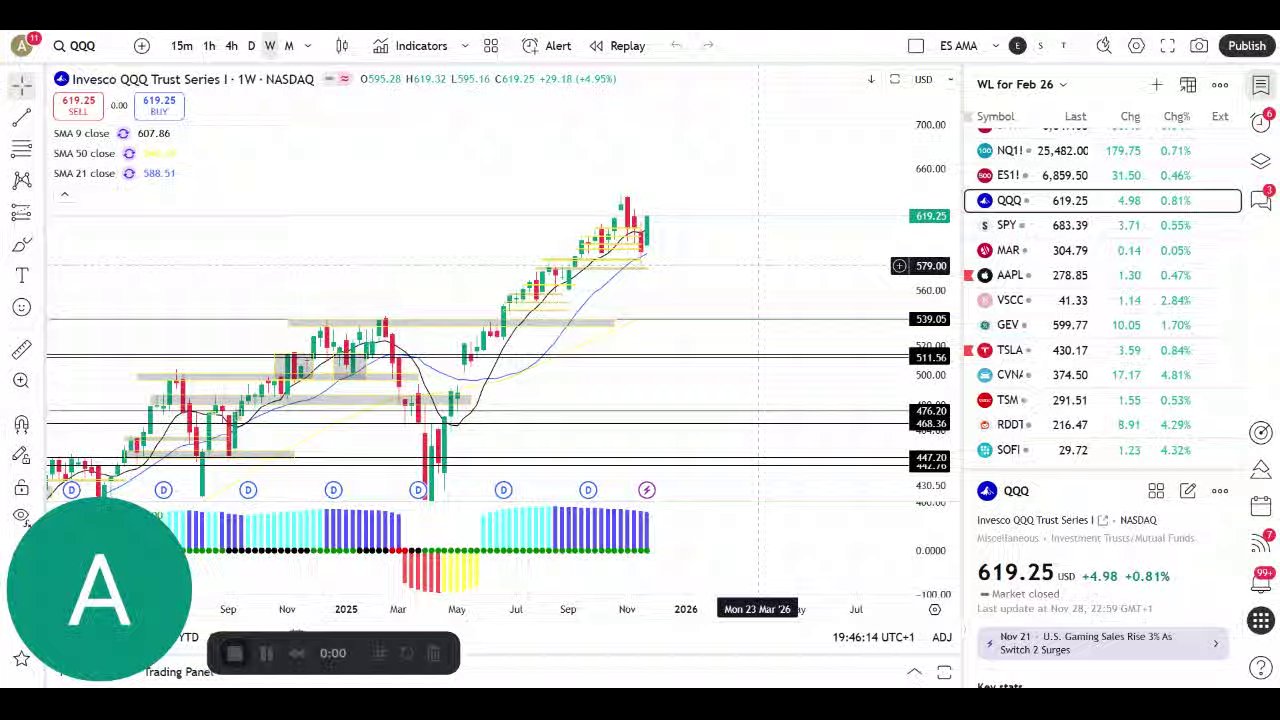Viewport: 1280px width, 720px height.
Task: Switch to the daily D timeframe
Action: coord(251,46)
